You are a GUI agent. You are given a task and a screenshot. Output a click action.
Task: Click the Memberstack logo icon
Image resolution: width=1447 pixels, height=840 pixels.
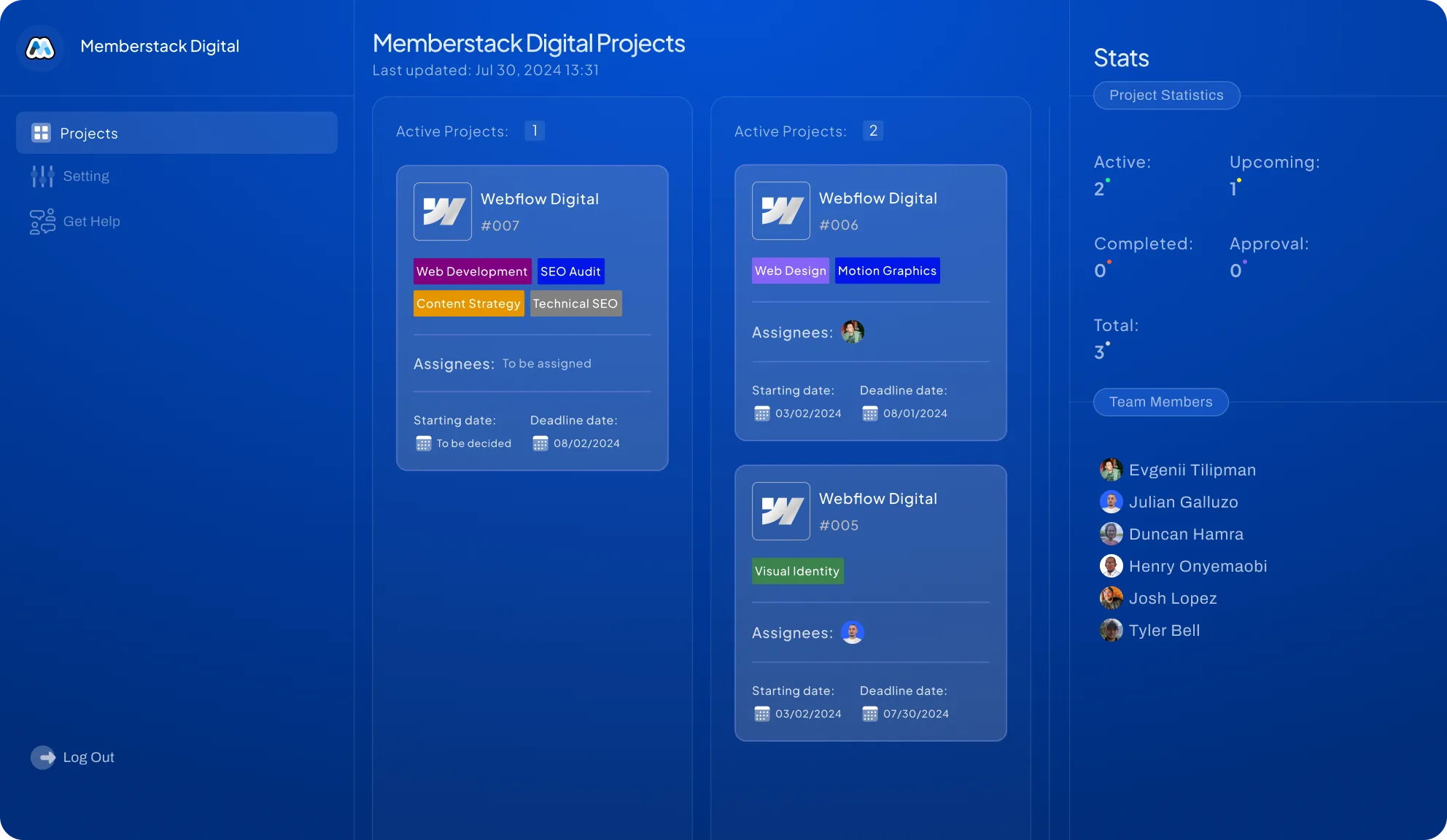point(40,48)
